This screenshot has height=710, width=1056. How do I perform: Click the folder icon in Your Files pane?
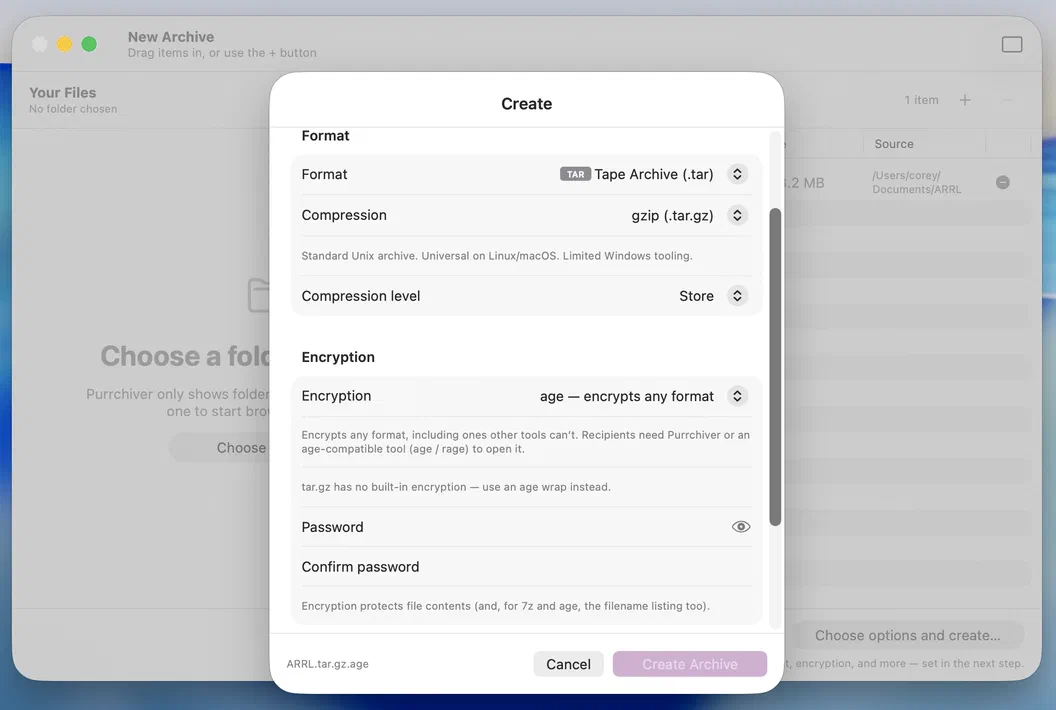(x=259, y=295)
